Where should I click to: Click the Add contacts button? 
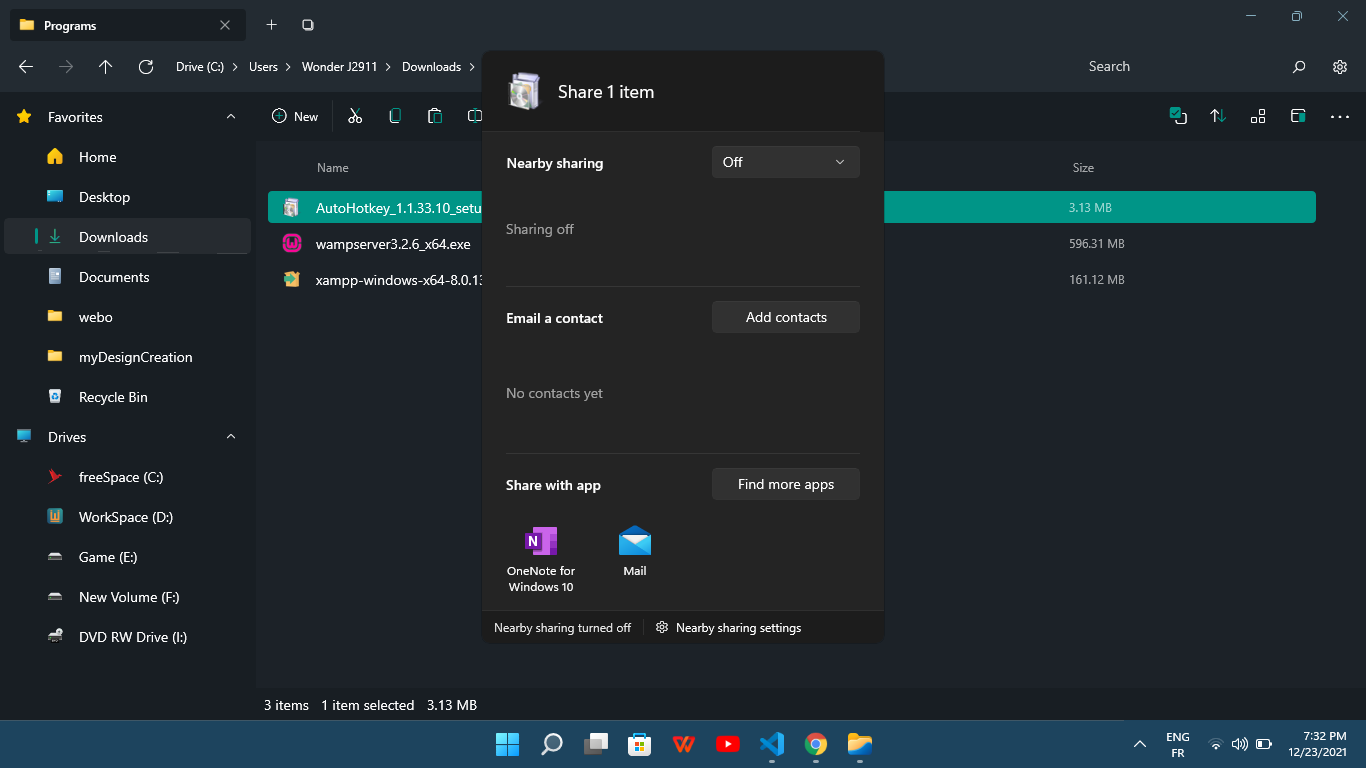click(x=785, y=317)
